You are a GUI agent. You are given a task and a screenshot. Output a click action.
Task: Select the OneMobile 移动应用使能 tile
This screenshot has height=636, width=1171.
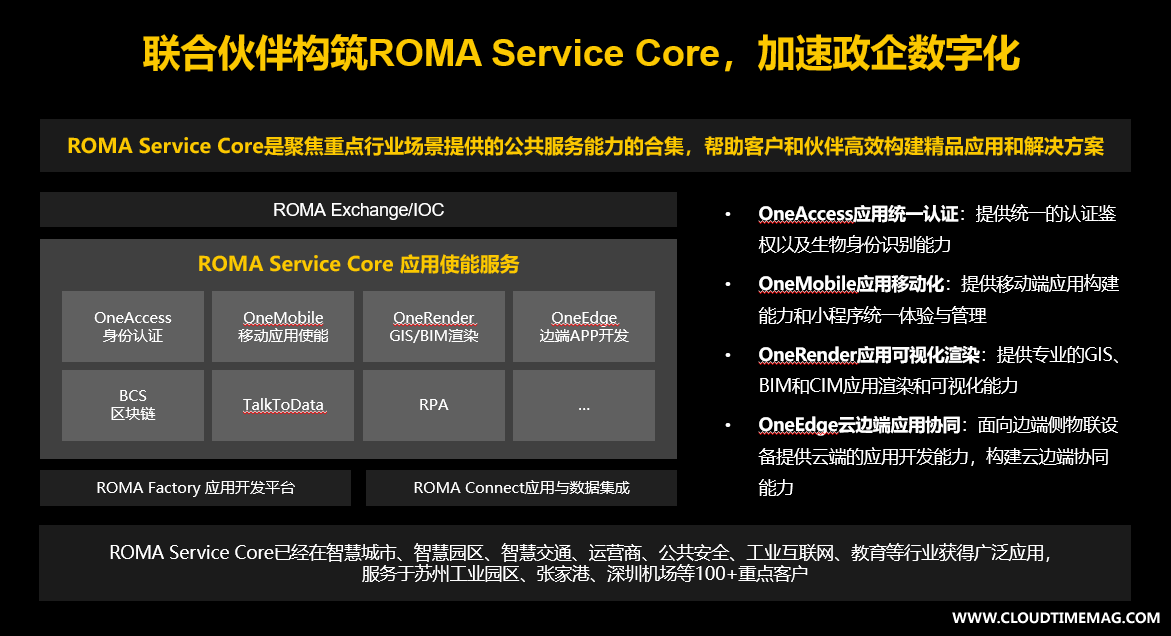pyautogui.click(x=283, y=327)
